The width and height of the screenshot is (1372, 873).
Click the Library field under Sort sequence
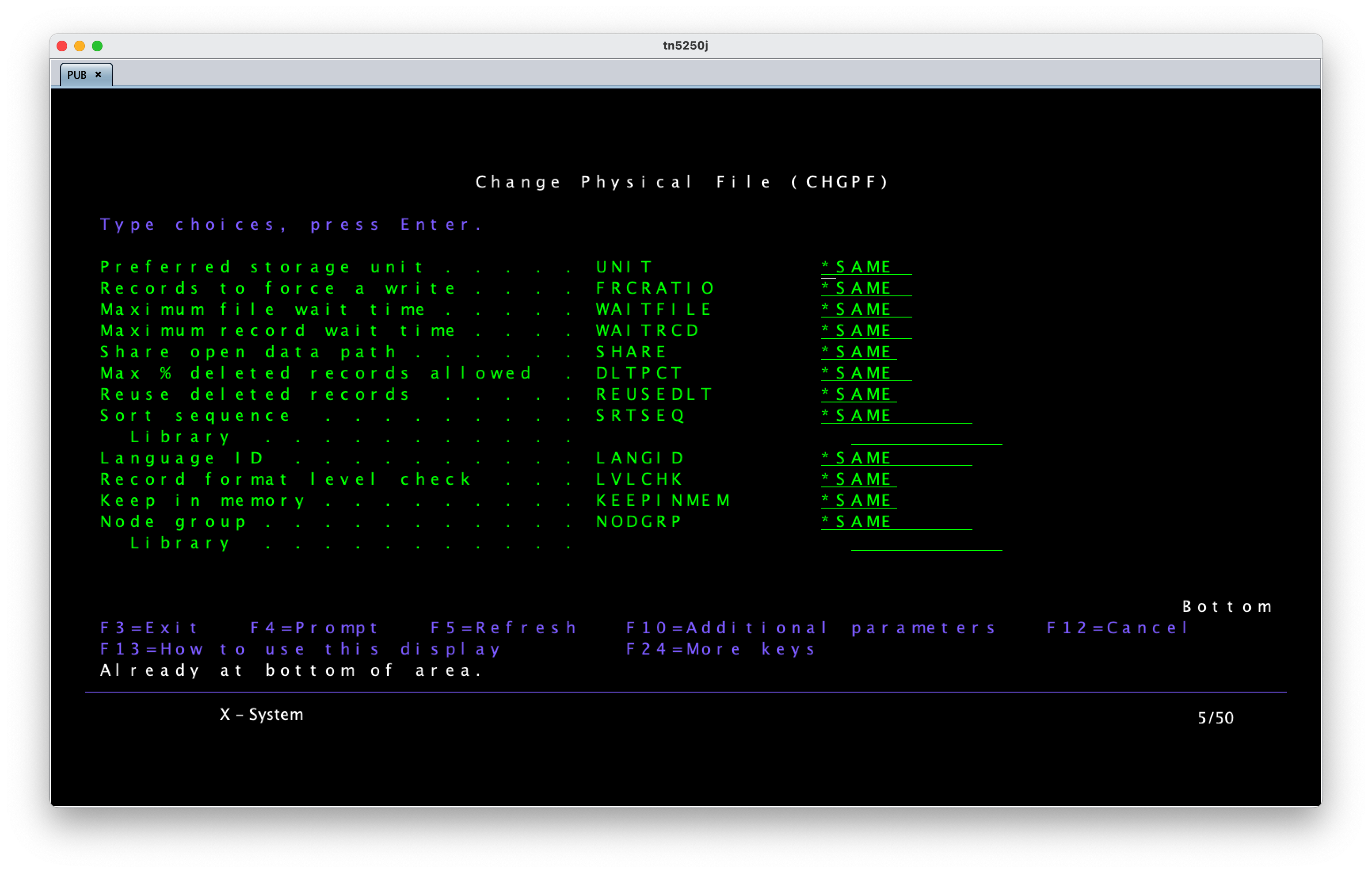click(x=926, y=437)
